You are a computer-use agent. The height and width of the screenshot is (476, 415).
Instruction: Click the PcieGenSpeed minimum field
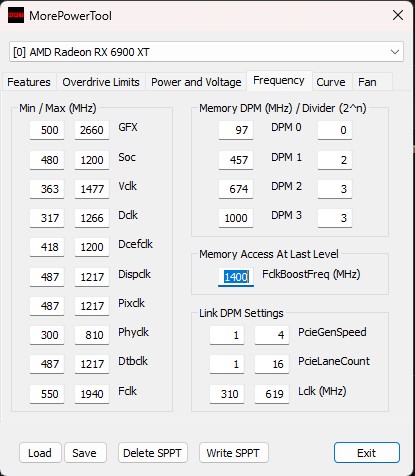pyautogui.click(x=227, y=335)
